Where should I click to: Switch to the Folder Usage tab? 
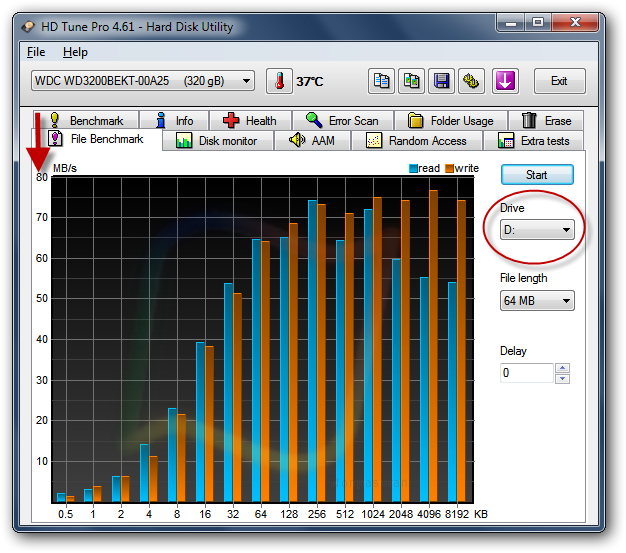click(x=451, y=120)
